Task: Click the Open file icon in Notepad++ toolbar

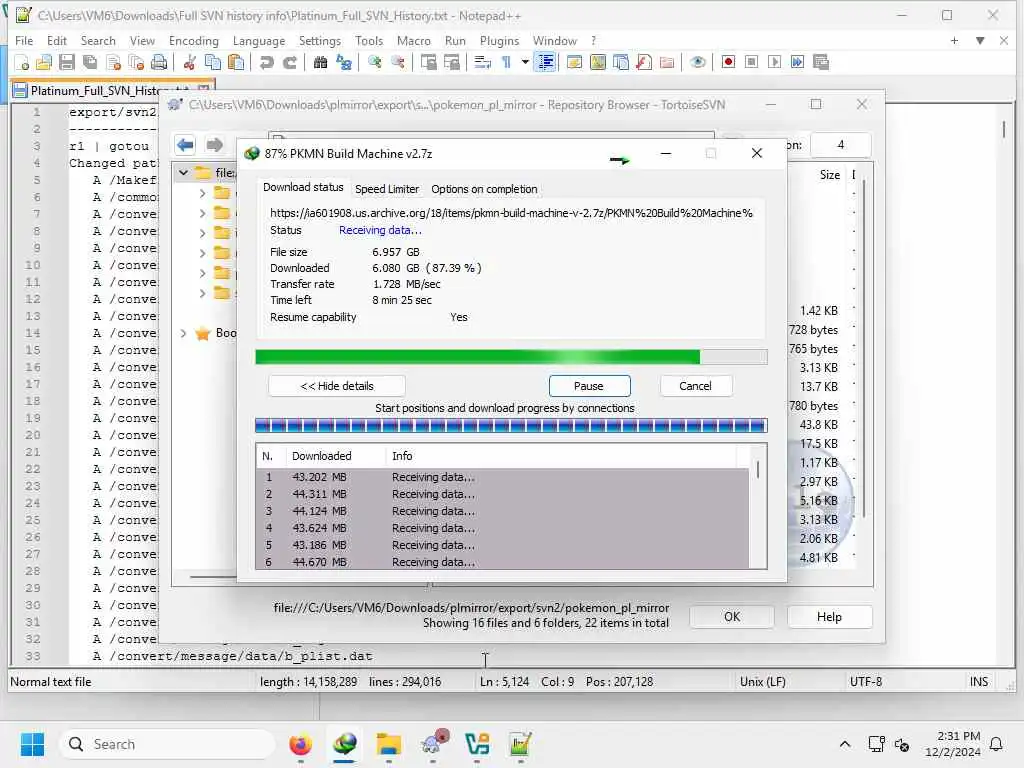Action: click(x=44, y=63)
